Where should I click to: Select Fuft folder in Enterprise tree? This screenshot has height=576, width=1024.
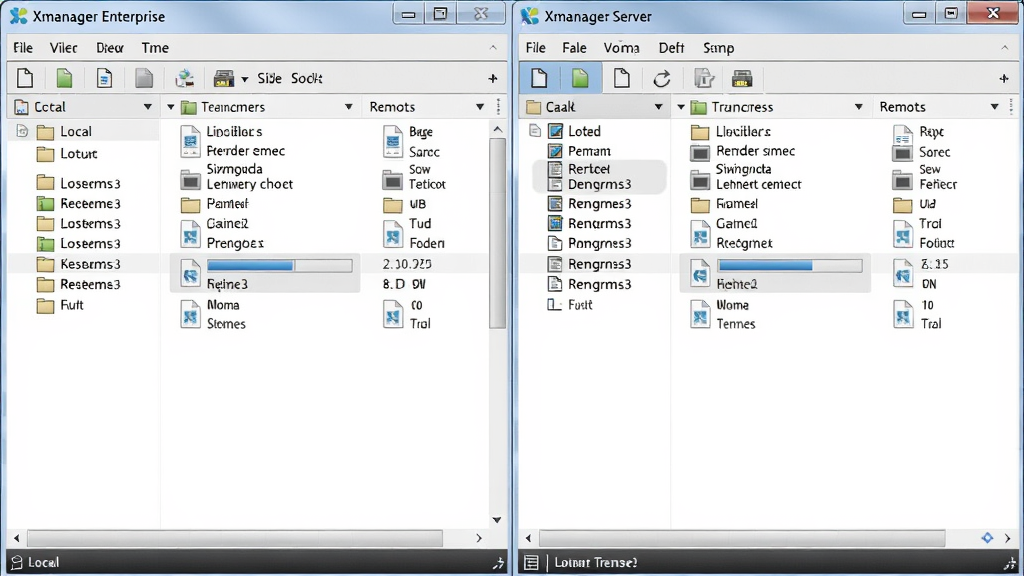[x=60, y=305]
